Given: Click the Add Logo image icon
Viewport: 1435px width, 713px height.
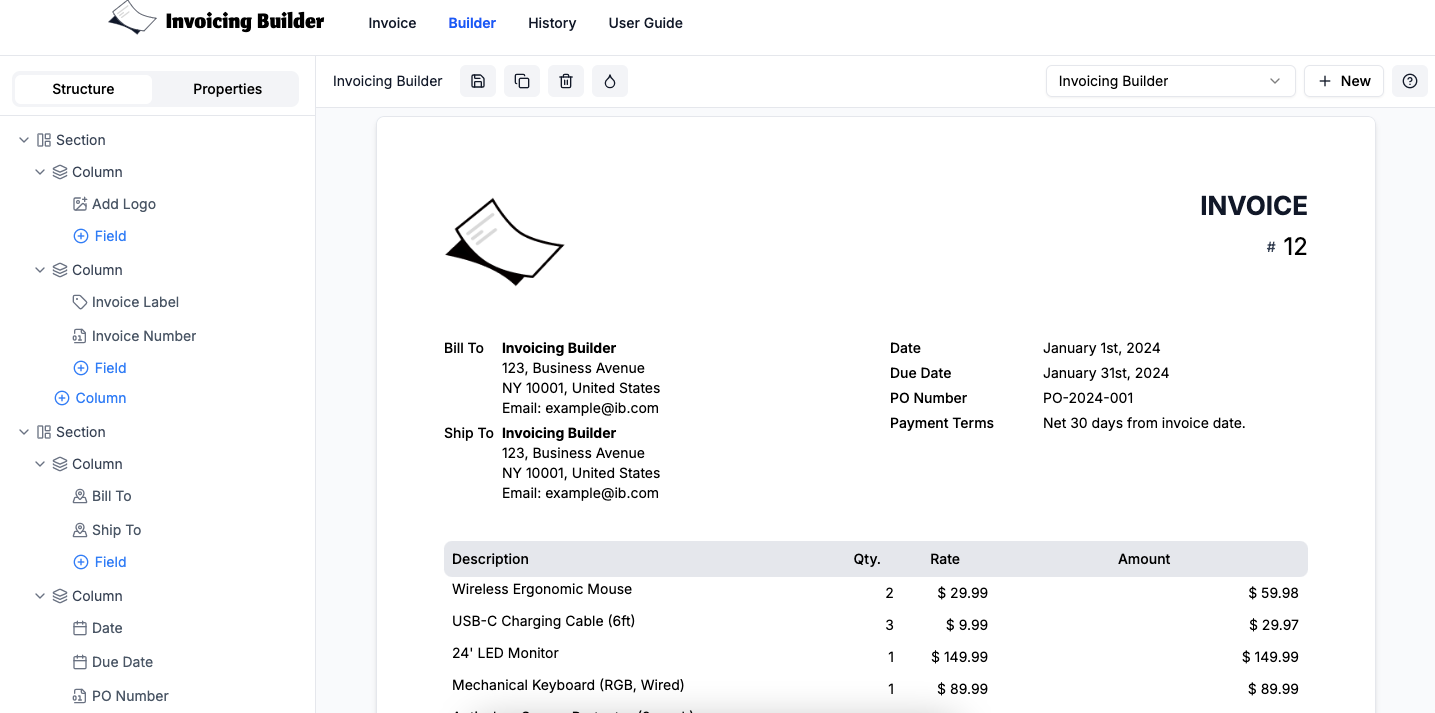Looking at the screenshot, I should click(80, 204).
